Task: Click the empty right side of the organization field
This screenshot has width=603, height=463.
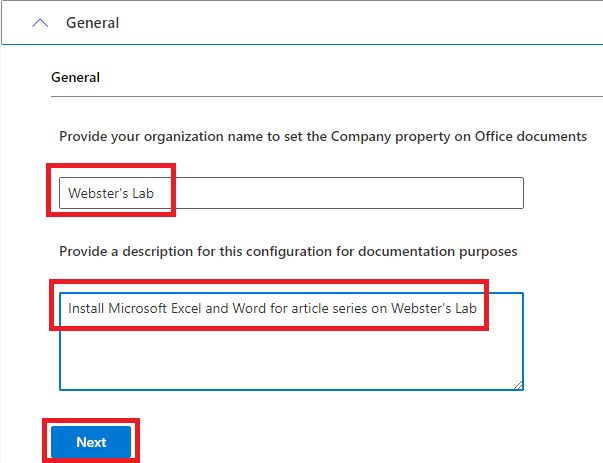Action: pyautogui.click(x=400, y=193)
